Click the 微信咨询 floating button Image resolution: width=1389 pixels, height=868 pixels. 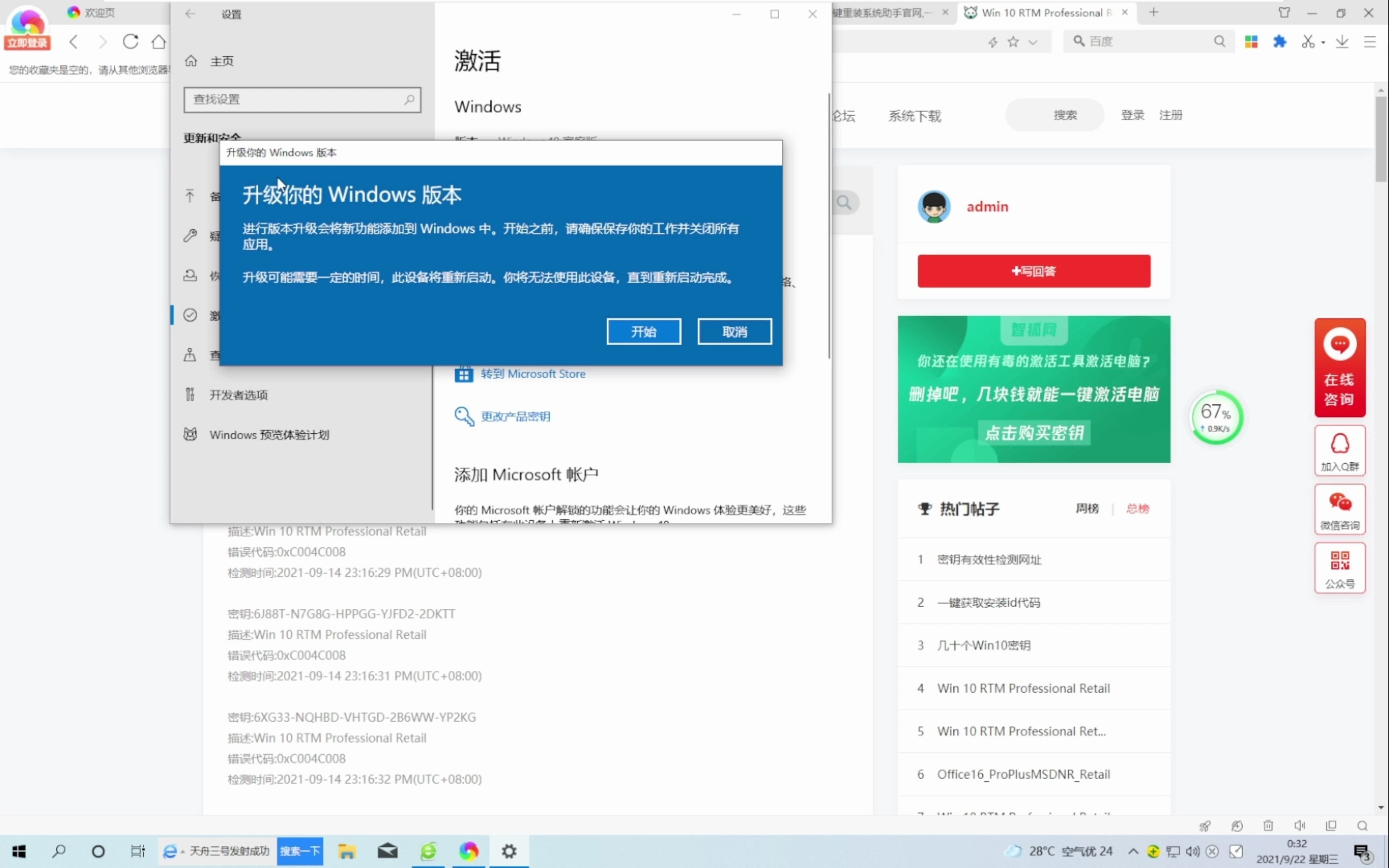click(x=1340, y=509)
